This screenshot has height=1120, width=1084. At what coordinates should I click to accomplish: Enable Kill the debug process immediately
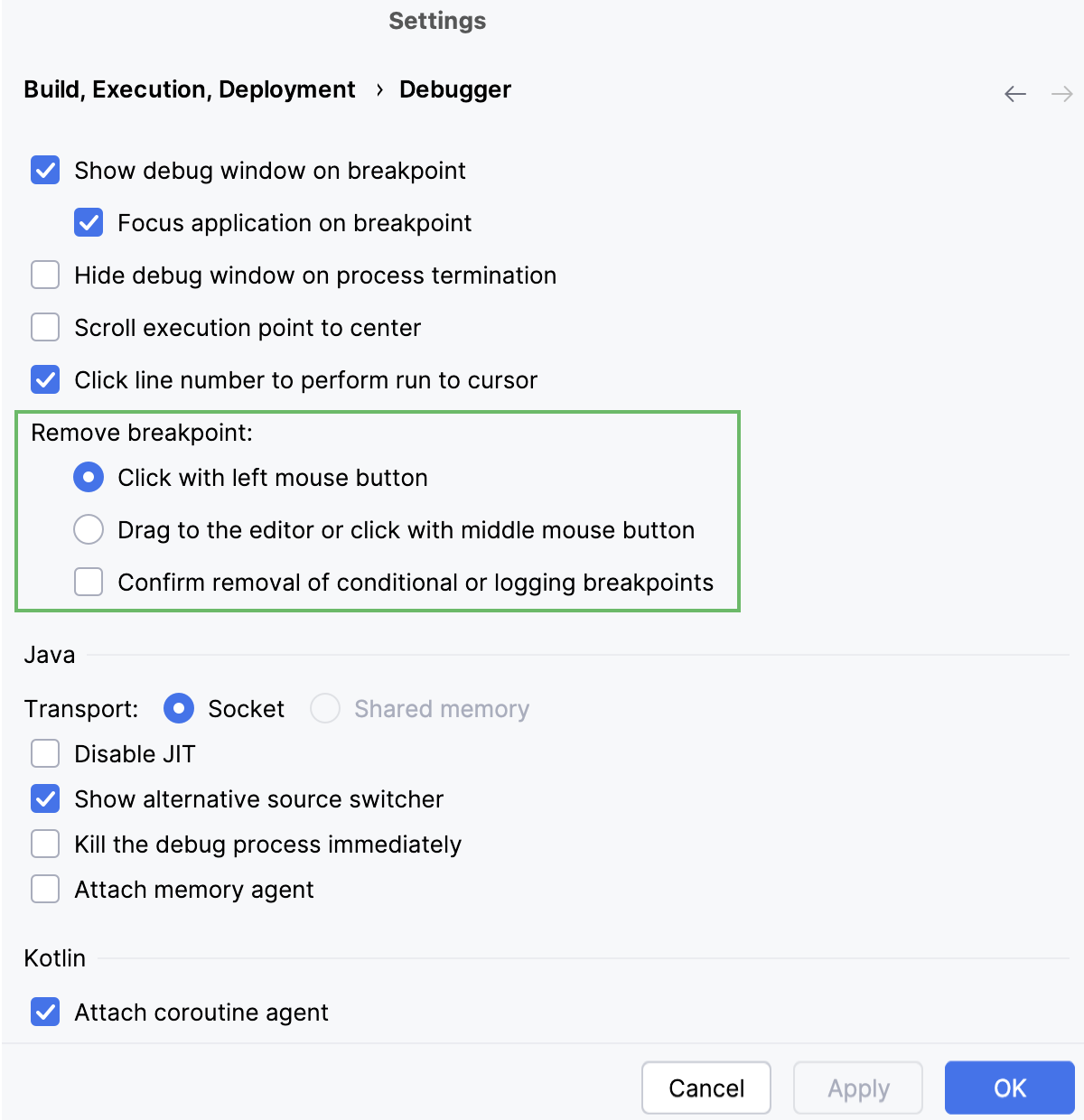pos(44,843)
